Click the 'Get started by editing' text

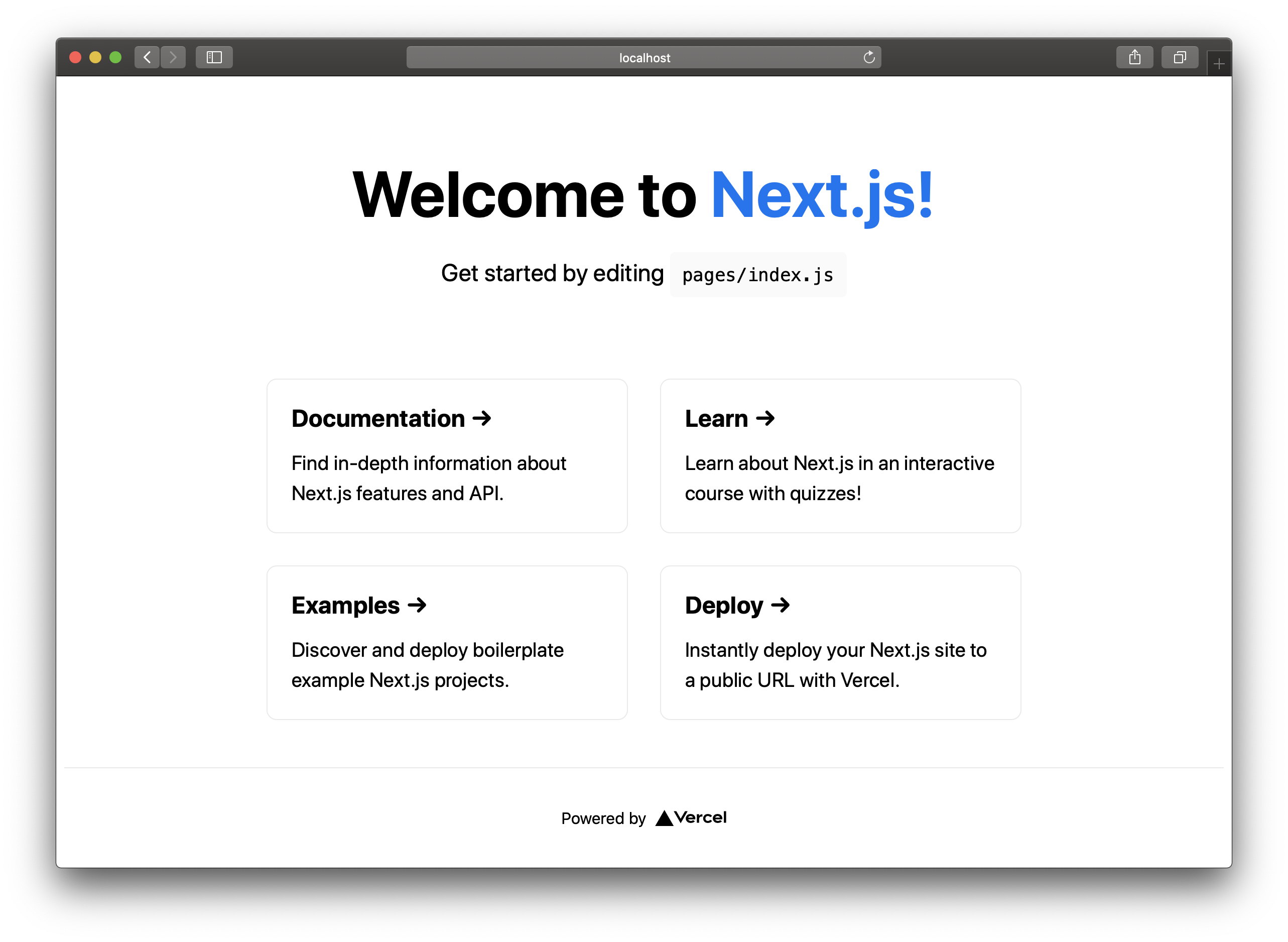[552, 274]
